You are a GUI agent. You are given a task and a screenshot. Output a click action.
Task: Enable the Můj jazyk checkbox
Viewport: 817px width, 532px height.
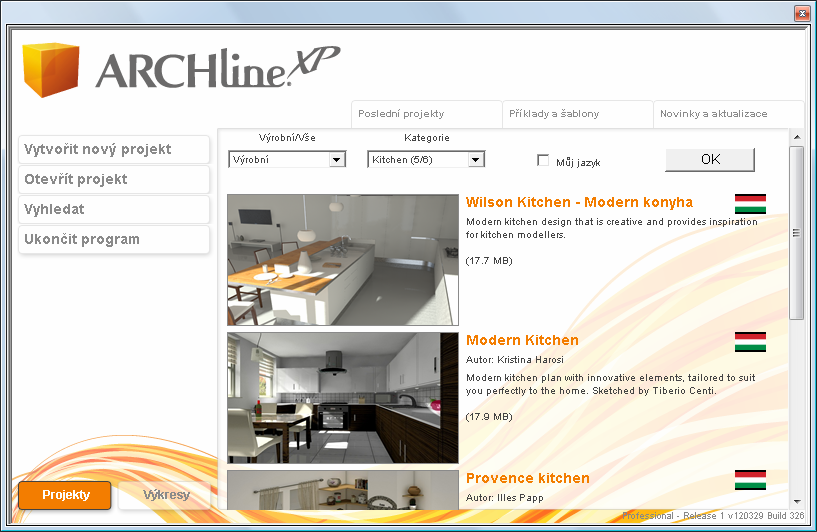[543, 160]
